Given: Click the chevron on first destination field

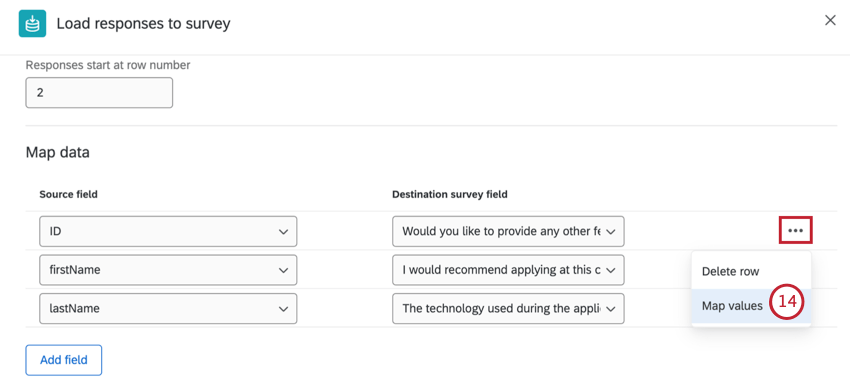Looking at the screenshot, I should pyautogui.click(x=610, y=232).
